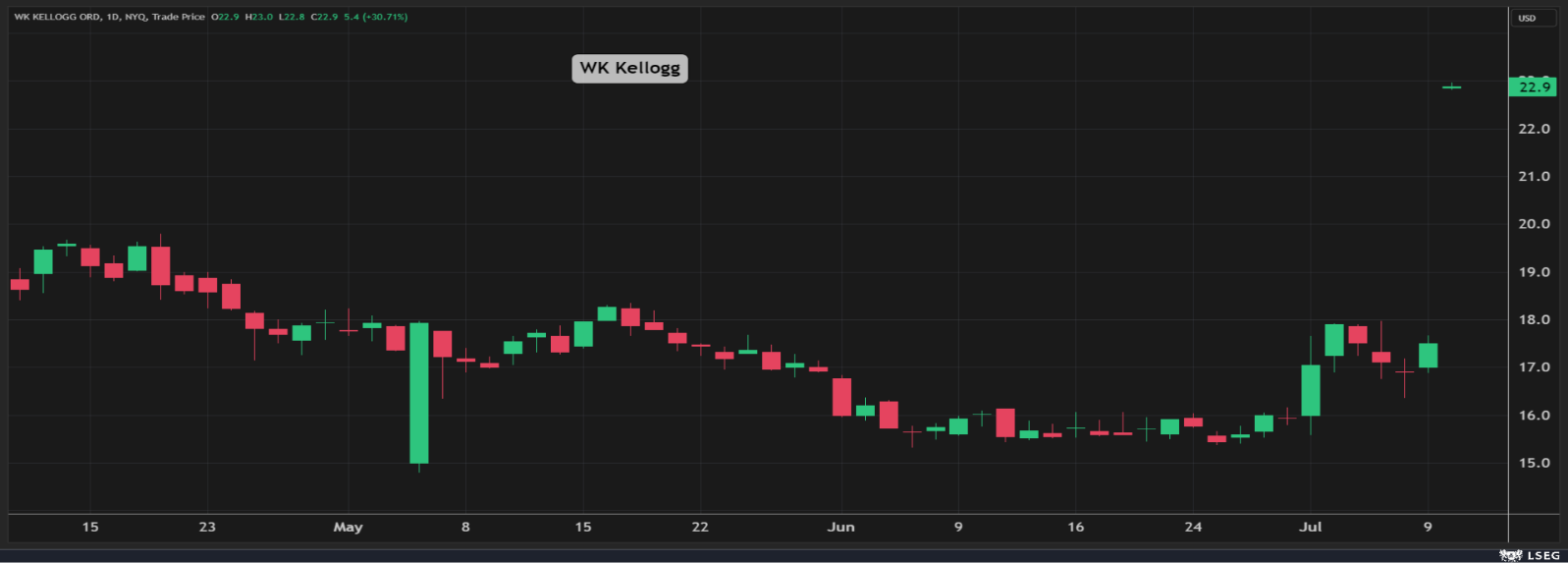Click the 23 date label on axis
Screen dimensions: 1568x563
click(207, 528)
